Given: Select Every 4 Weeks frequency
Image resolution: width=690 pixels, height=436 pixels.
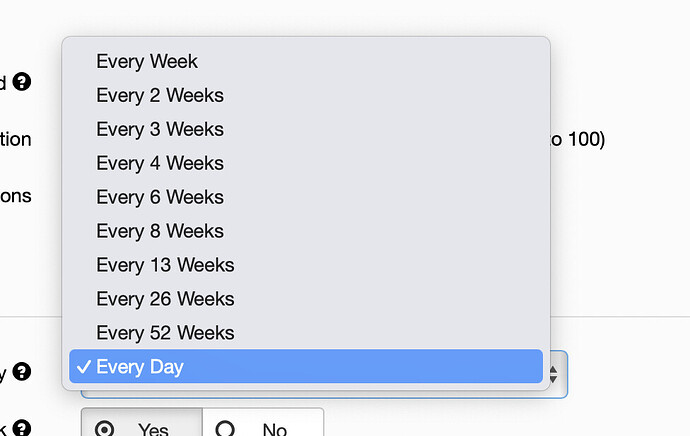Looking at the screenshot, I should click(x=306, y=163).
